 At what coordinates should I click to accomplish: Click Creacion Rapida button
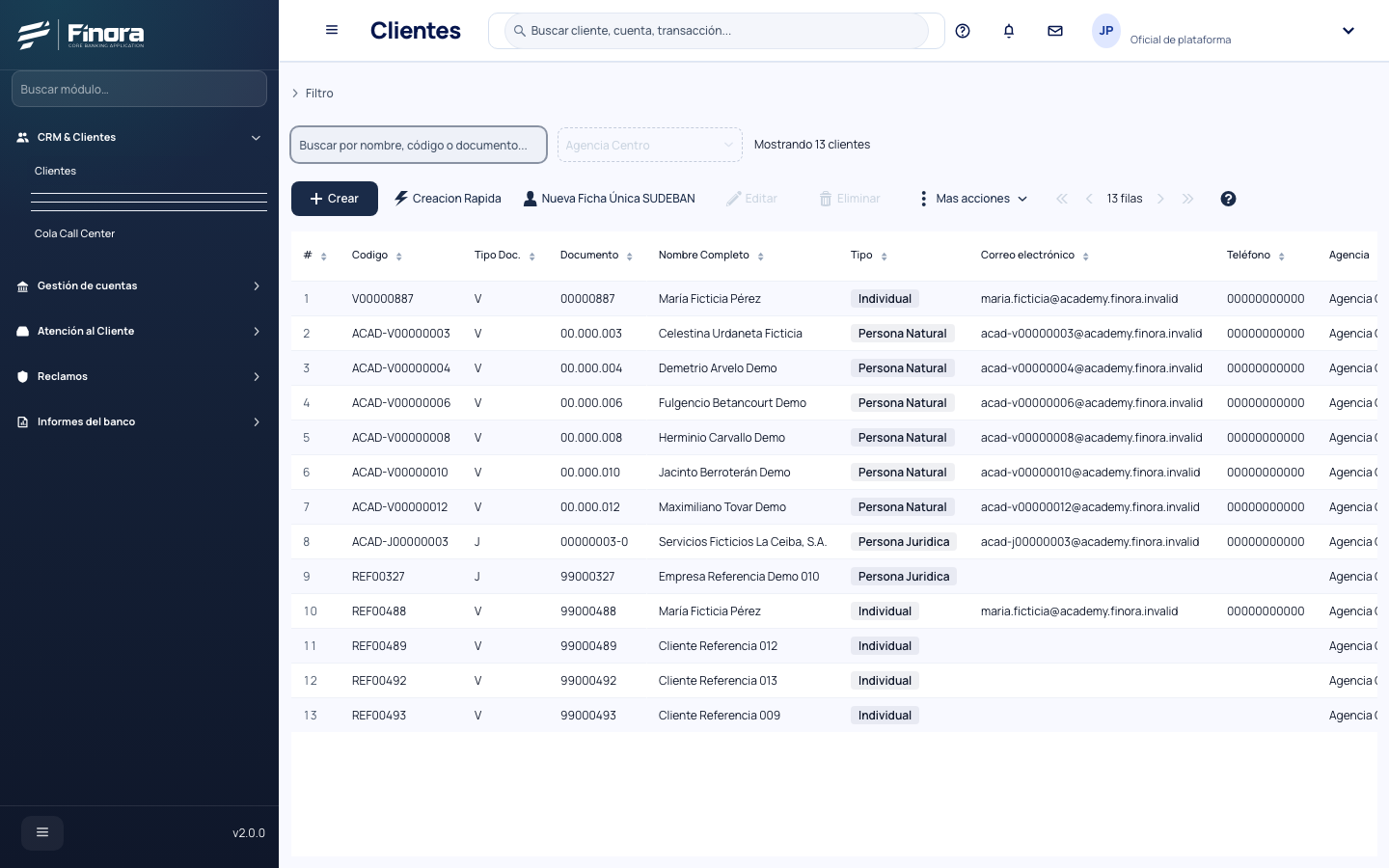pyautogui.click(x=448, y=199)
